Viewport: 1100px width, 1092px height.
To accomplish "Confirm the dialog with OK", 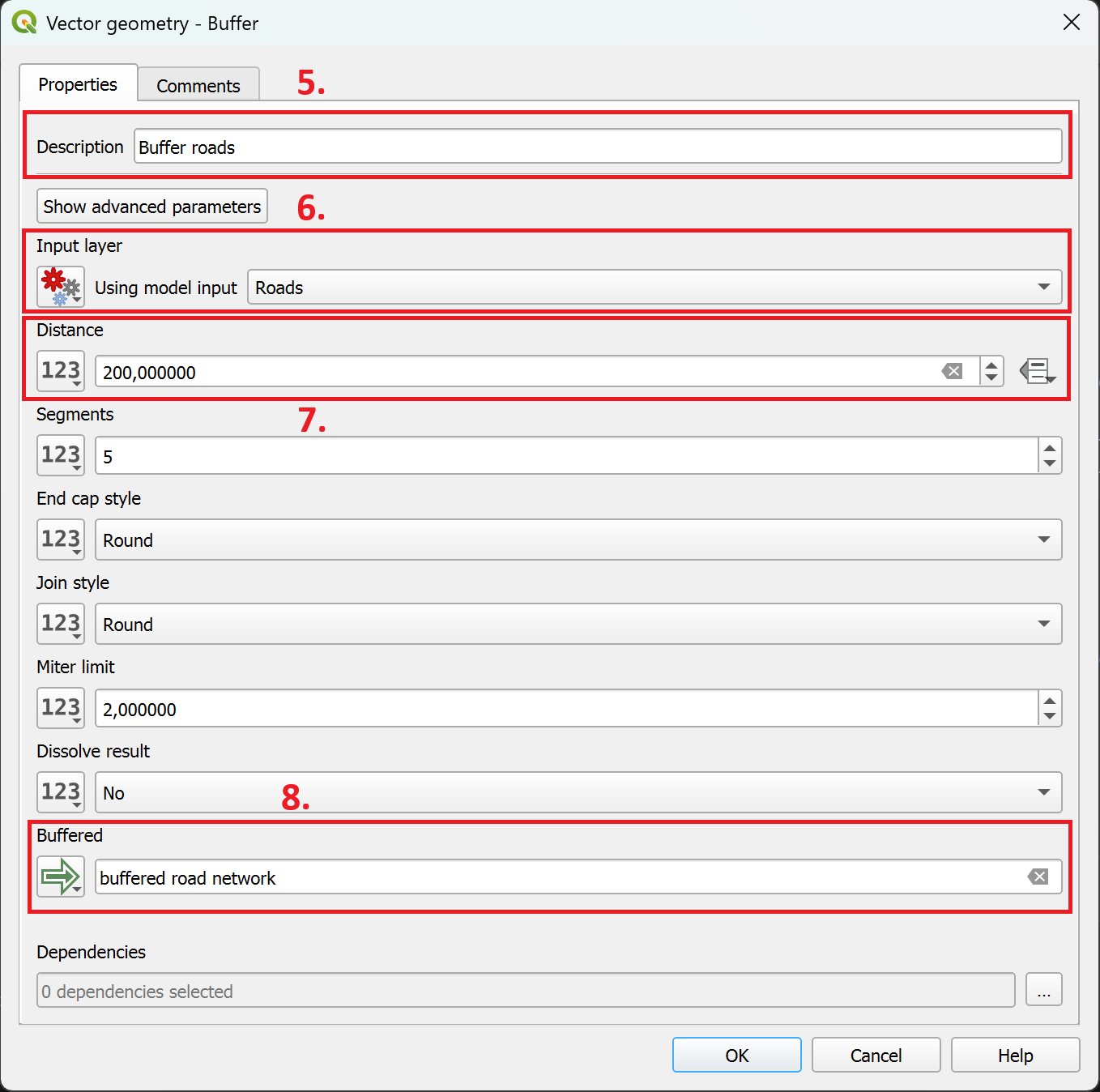I will pyautogui.click(x=736, y=1056).
